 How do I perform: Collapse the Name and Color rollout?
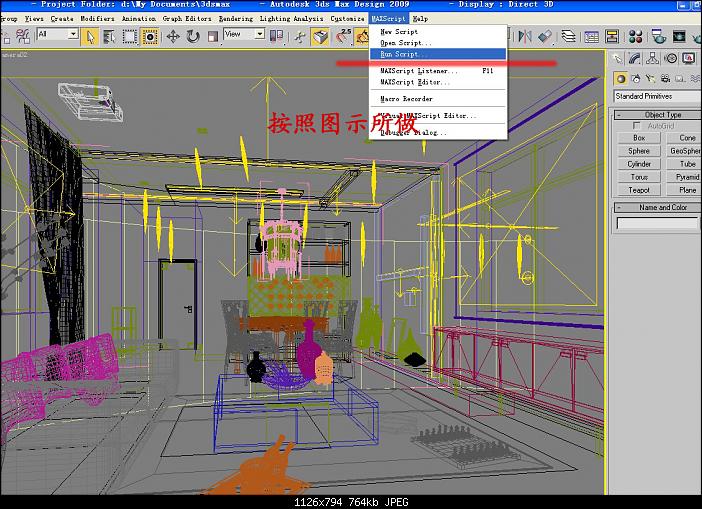[x=658, y=207]
